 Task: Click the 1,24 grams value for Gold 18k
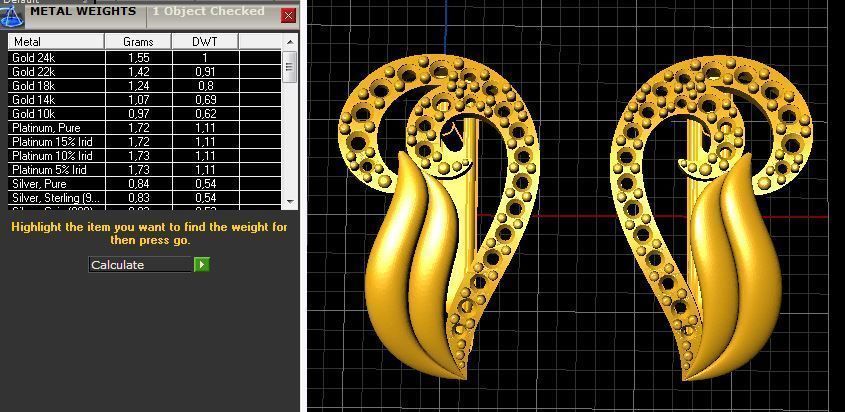point(139,86)
